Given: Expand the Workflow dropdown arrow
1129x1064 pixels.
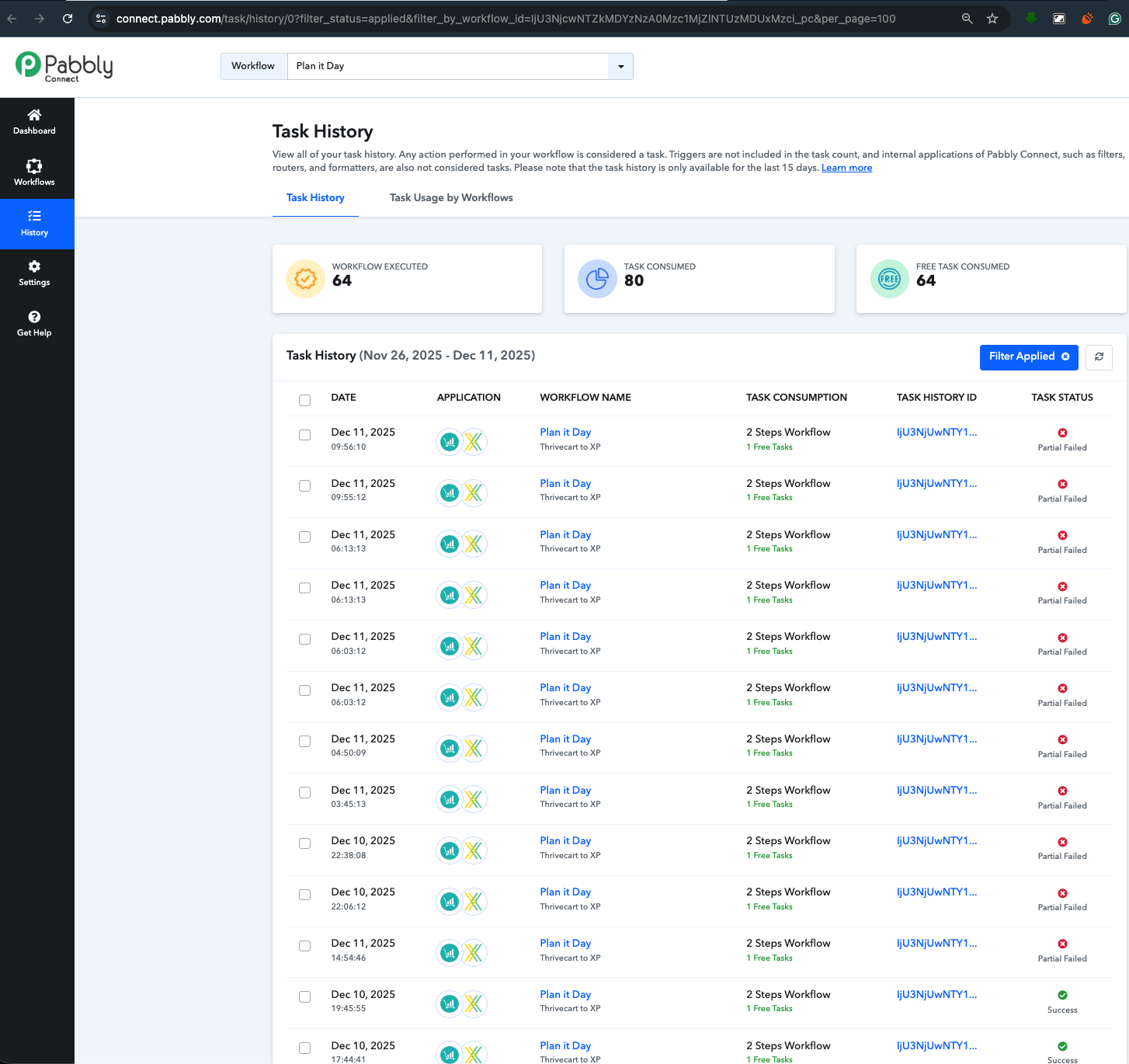Looking at the screenshot, I should (620, 67).
